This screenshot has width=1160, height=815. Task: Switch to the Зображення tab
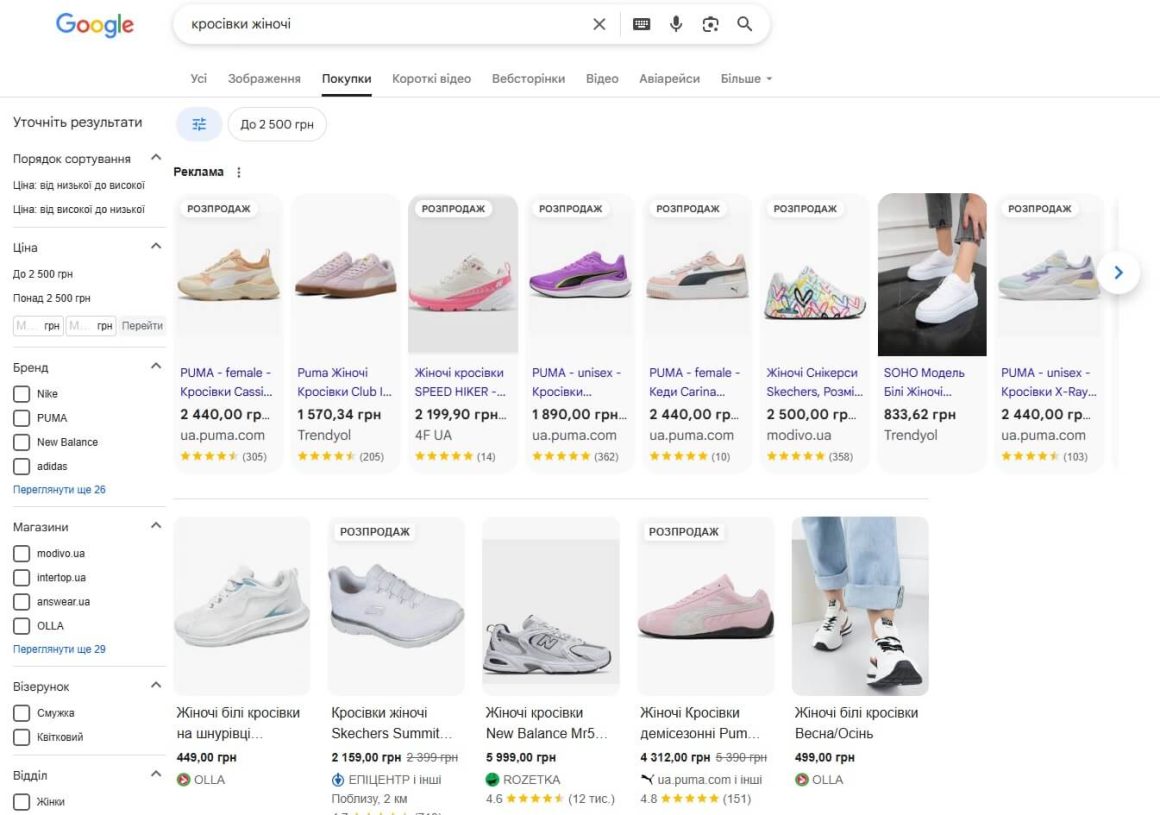click(264, 78)
